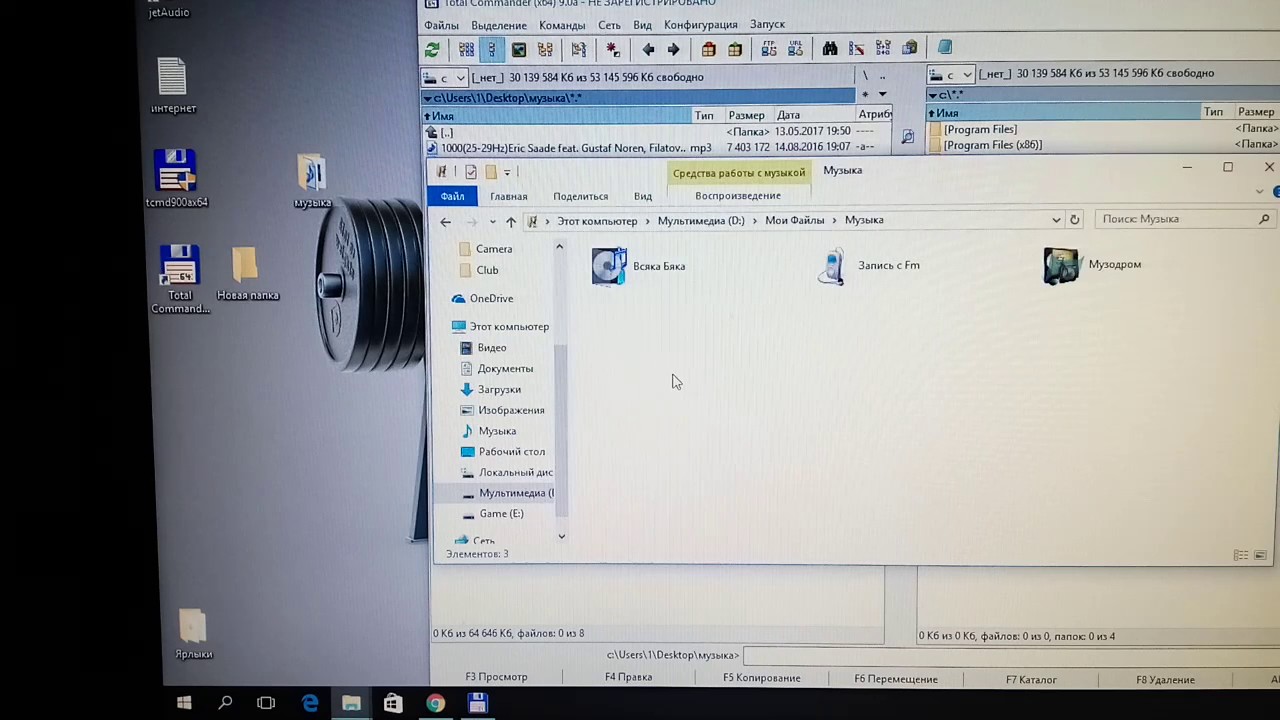Open Chrome from the taskbar
The width and height of the screenshot is (1280, 720).
[x=434, y=703]
